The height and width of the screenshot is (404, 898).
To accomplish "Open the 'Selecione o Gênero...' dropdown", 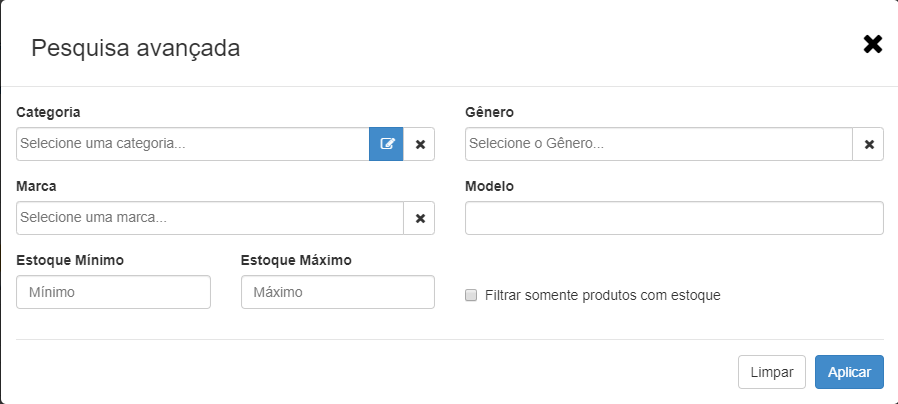I will pos(659,144).
